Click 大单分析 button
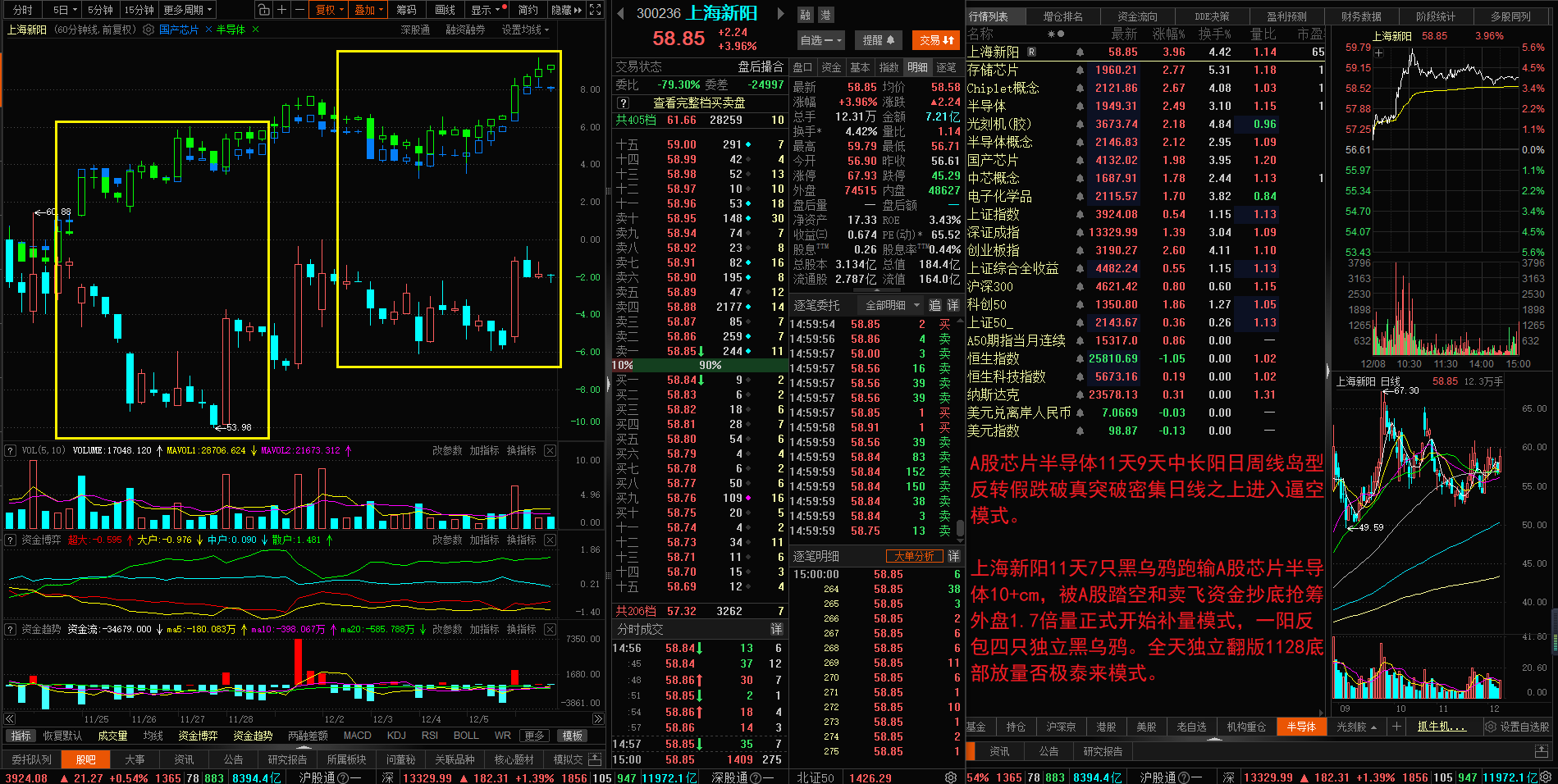The width and height of the screenshot is (1558, 784). 913,556
